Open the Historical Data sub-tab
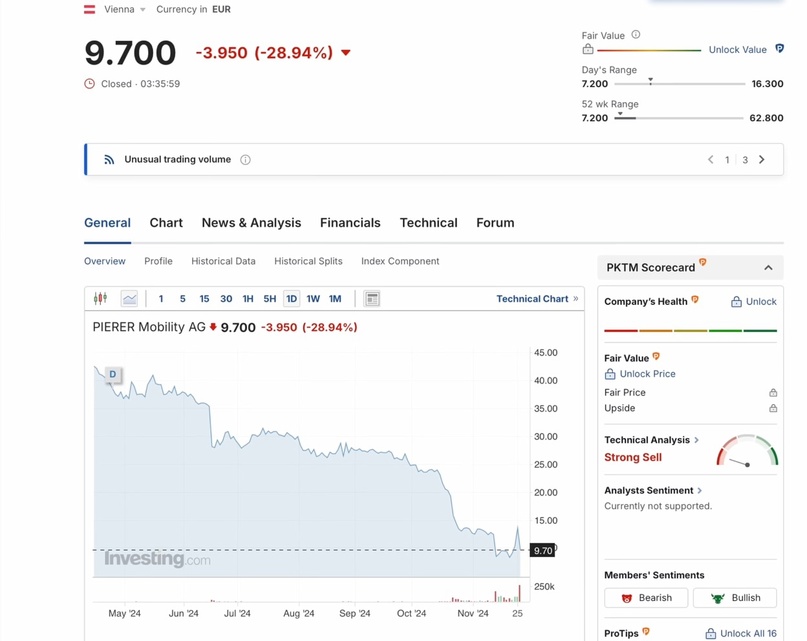 click(223, 261)
